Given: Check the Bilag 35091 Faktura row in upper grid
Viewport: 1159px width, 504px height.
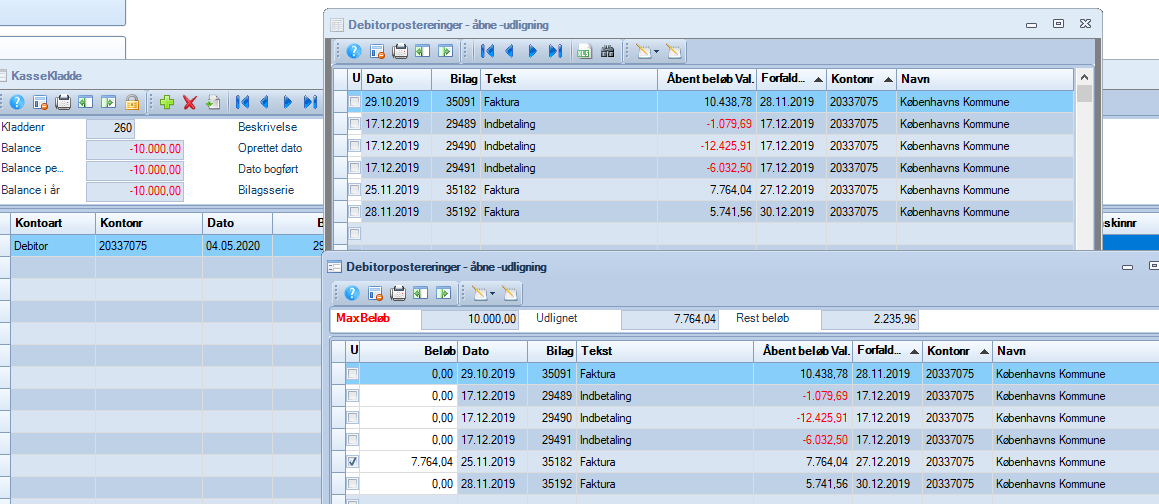Looking at the screenshot, I should coord(354,102).
